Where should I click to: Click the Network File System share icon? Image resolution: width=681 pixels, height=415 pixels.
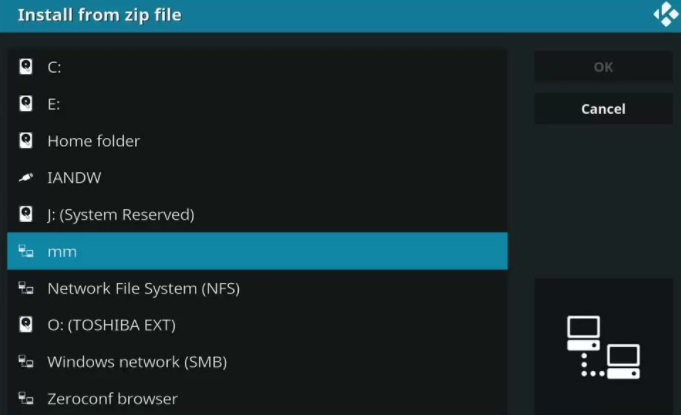(x=26, y=289)
